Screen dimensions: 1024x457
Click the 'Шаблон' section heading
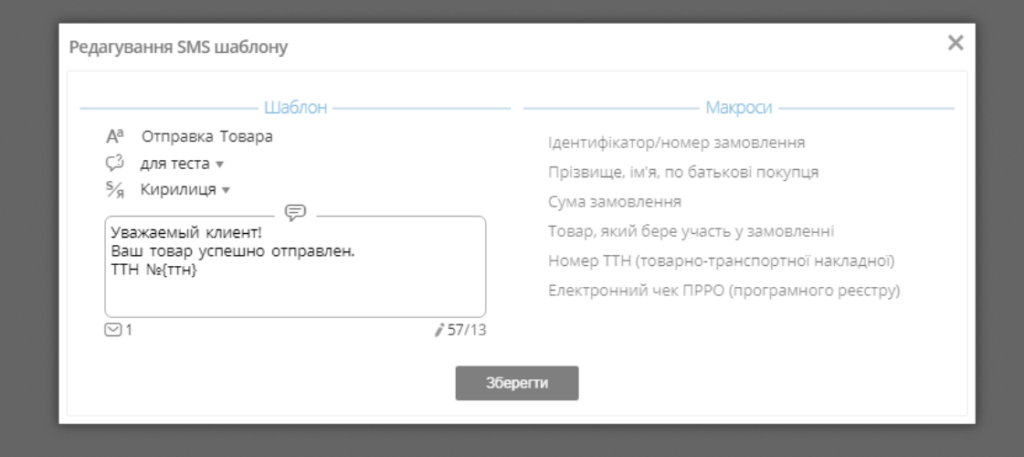pyautogui.click(x=295, y=108)
